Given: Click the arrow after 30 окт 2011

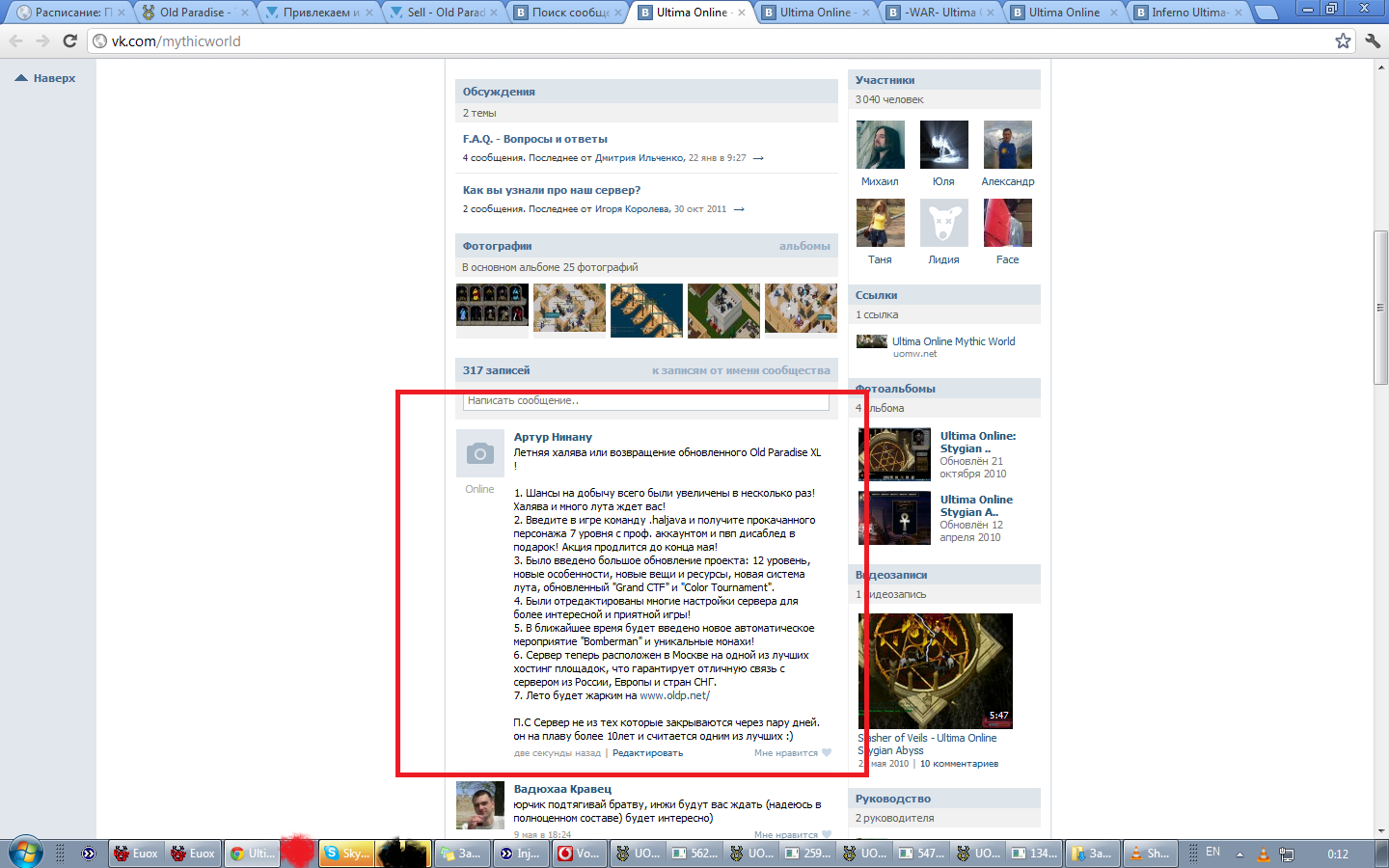Looking at the screenshot, I should coord(739,209).
